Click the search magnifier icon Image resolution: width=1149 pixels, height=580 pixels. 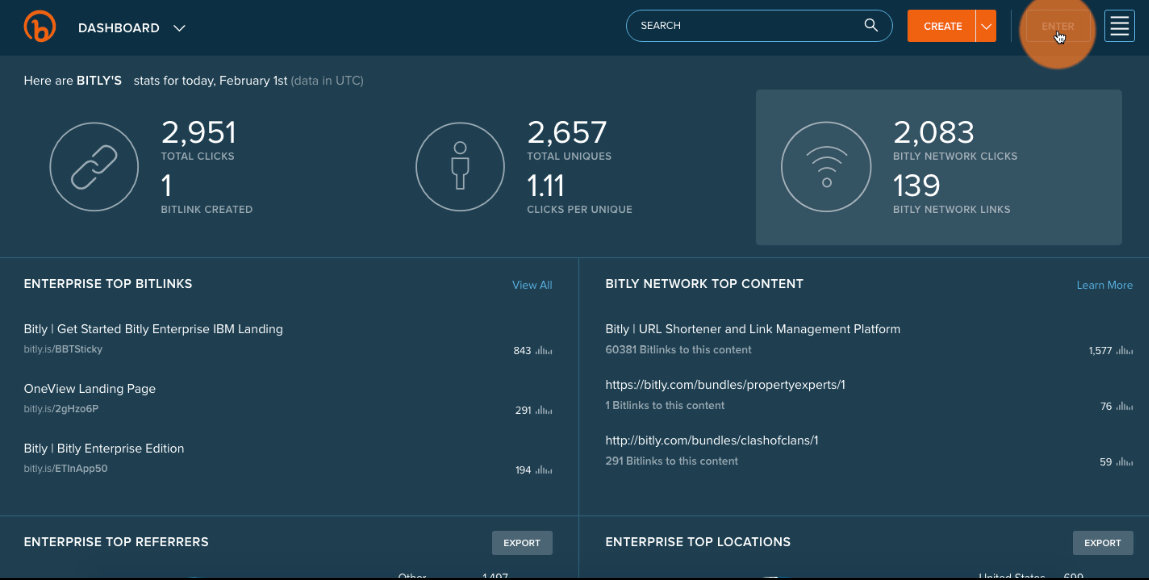[871, 25]
